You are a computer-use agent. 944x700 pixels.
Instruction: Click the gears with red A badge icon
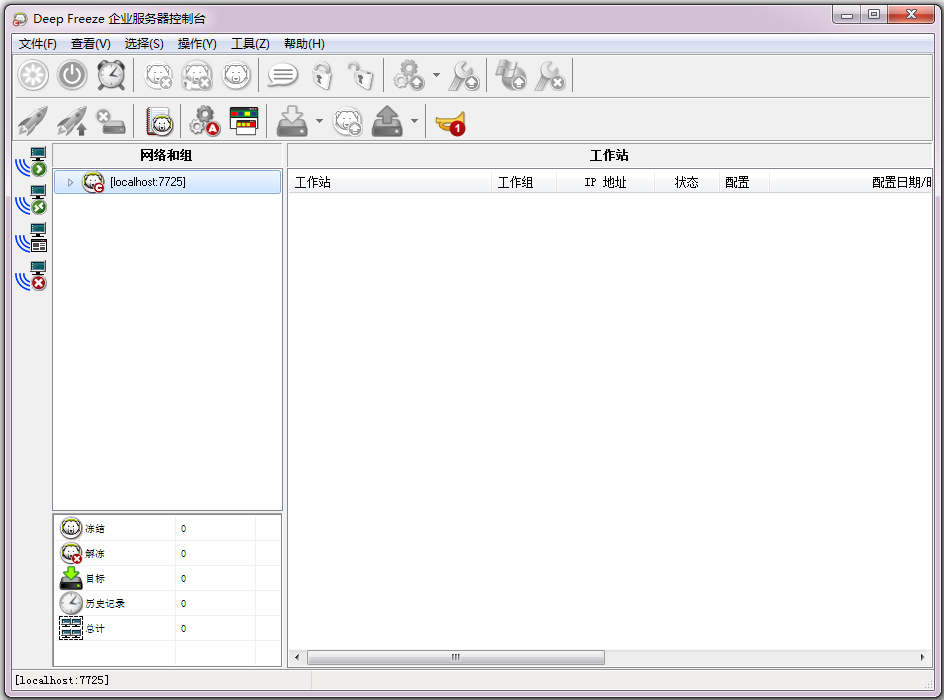(x=205, y=121)
